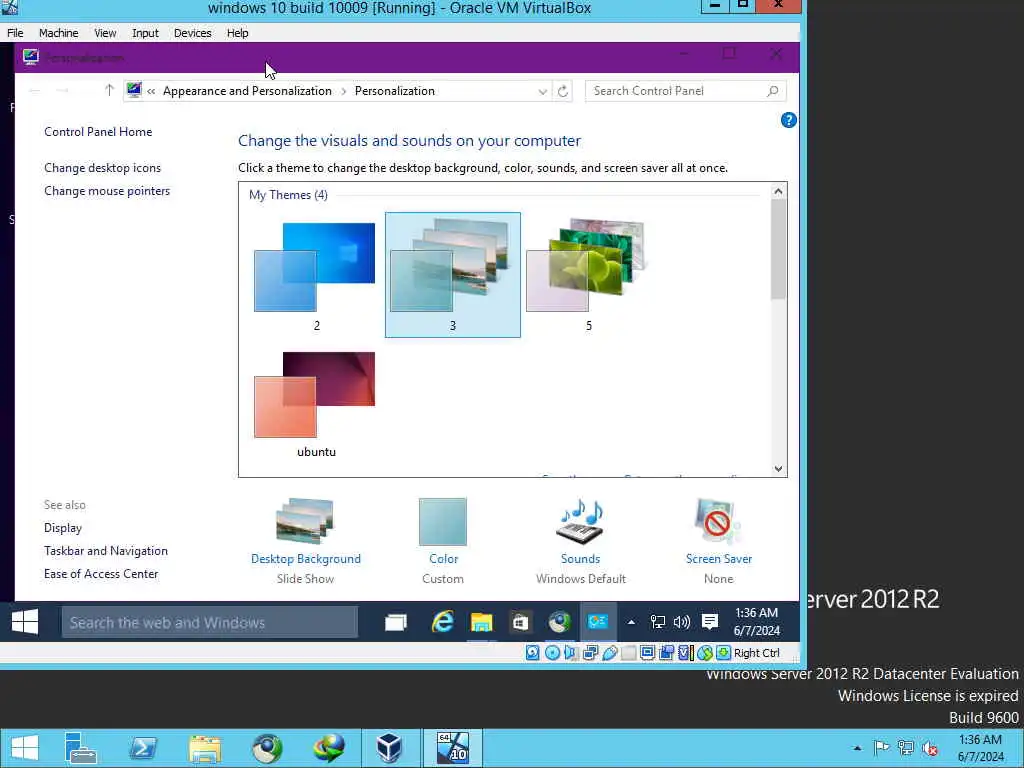Click the refresh button beside the address bar

coord(562,91)
